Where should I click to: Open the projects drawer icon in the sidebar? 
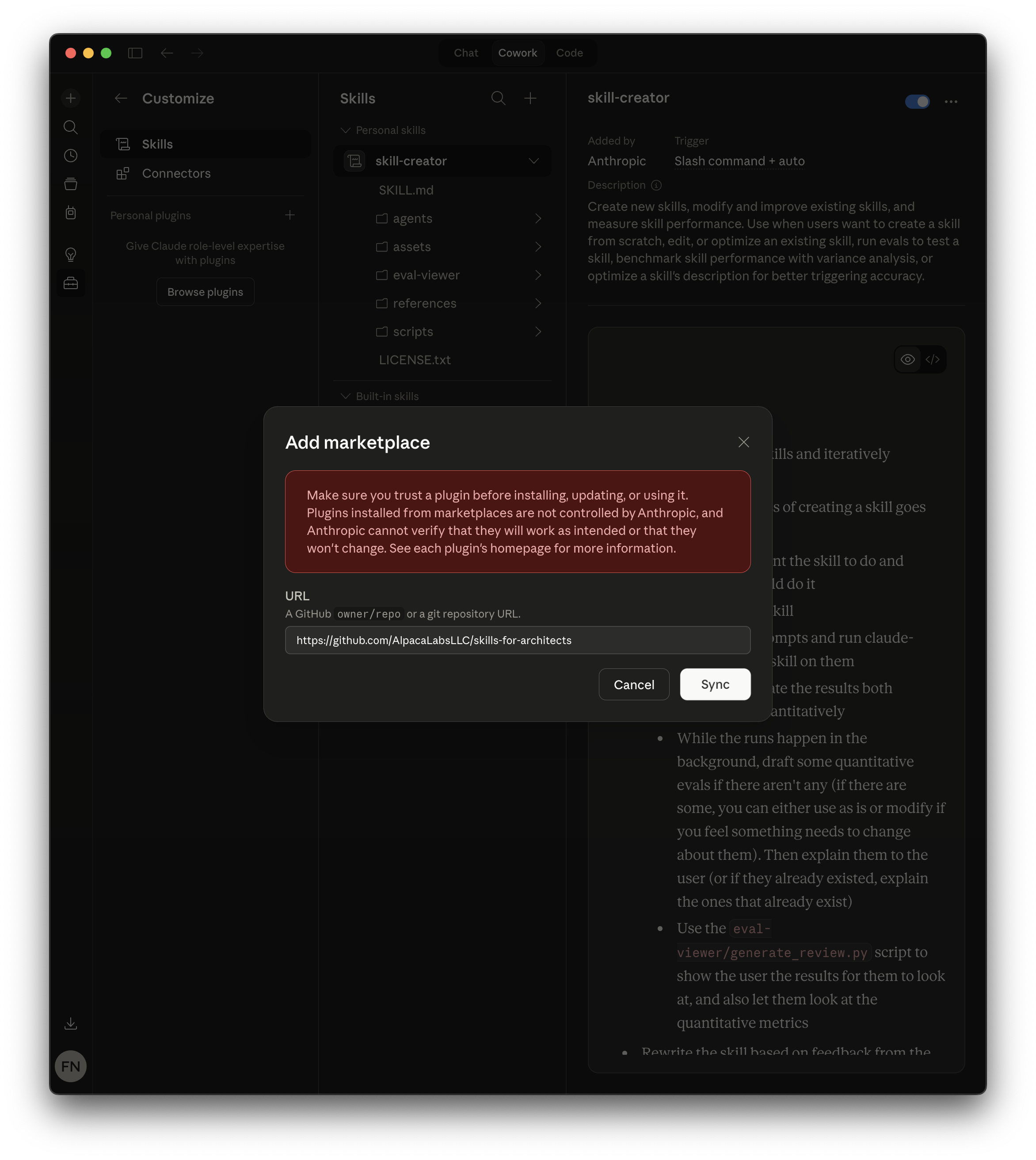[x=71, y=183]
